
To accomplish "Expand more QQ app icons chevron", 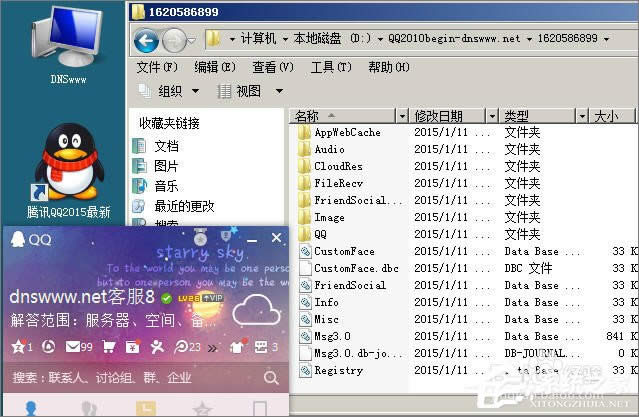I will (x=213, y=347).
